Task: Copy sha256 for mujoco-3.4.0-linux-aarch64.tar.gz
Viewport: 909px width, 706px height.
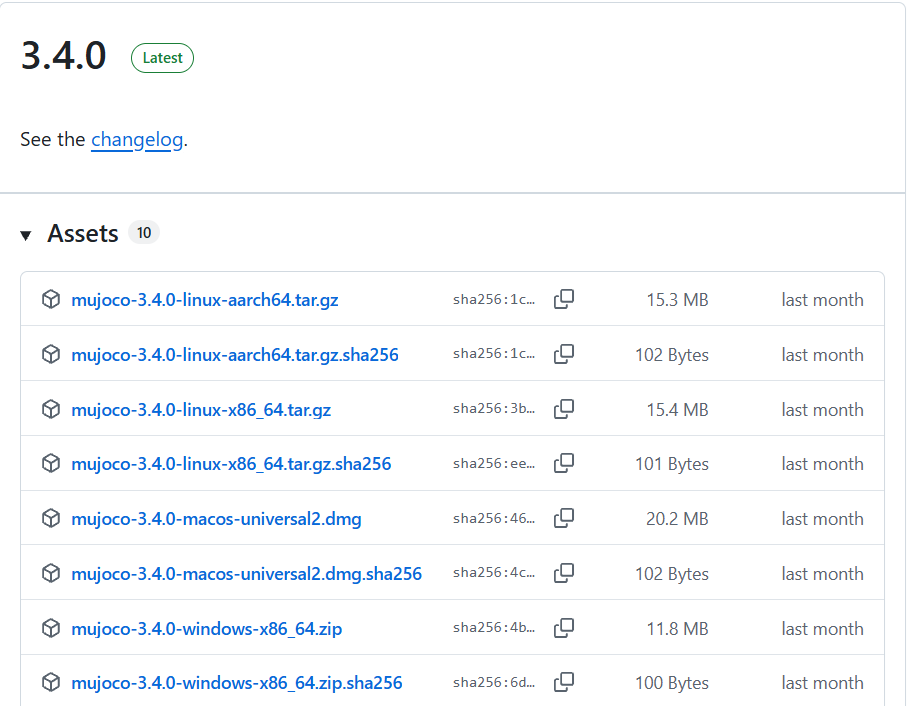Action: coord(563,299)
